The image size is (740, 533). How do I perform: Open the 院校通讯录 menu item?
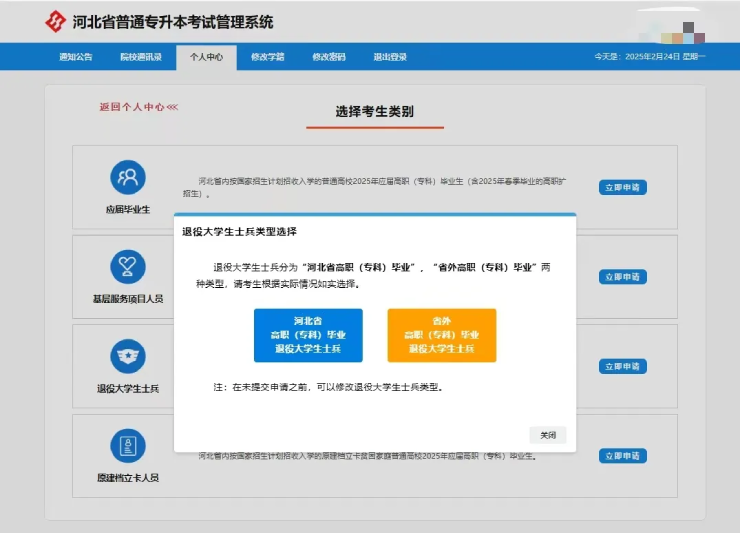(141, 57)
